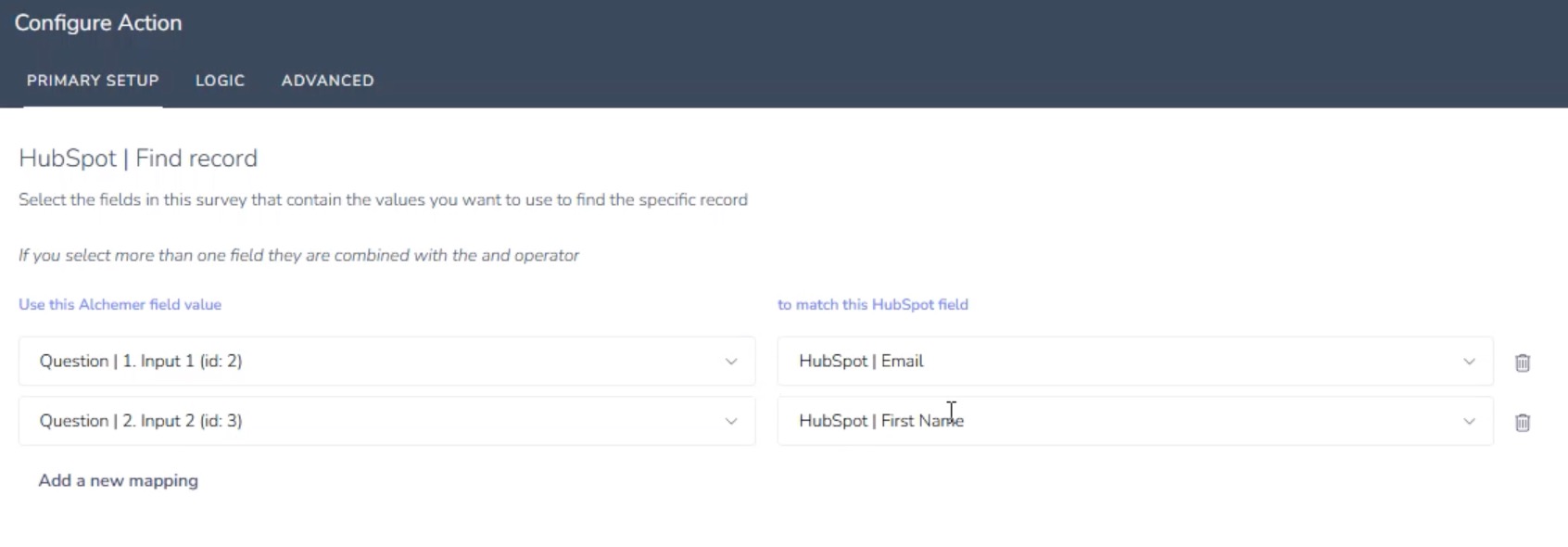This screenshot has height=547, width=1568.
Task: Delete the HubSpot Email mapping row
Action: pyautogui.click(x=1523, y=363)
